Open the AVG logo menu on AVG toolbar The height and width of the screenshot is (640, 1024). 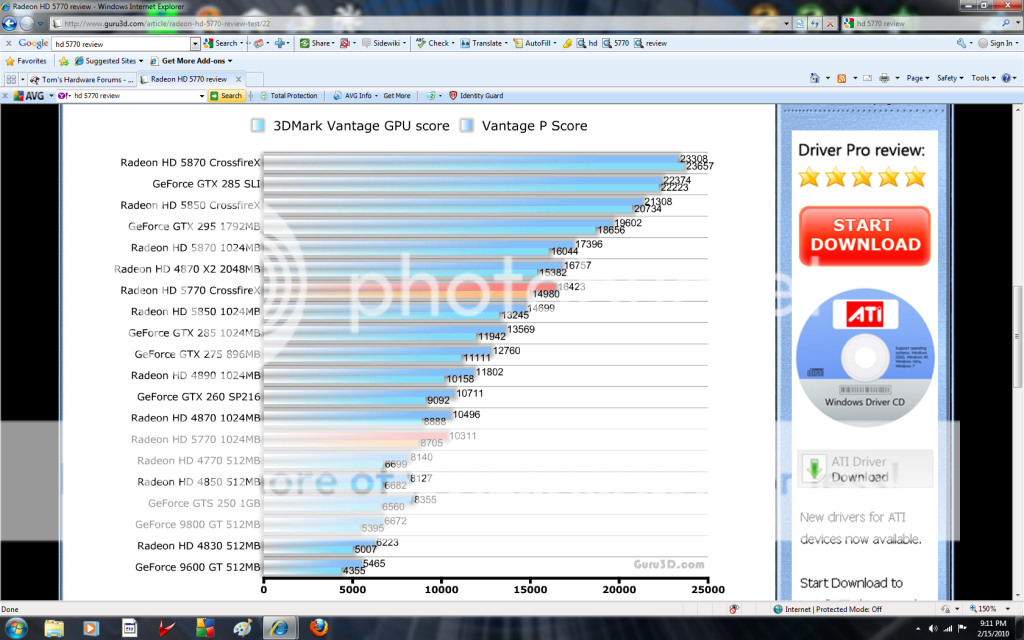click(33, 96)
